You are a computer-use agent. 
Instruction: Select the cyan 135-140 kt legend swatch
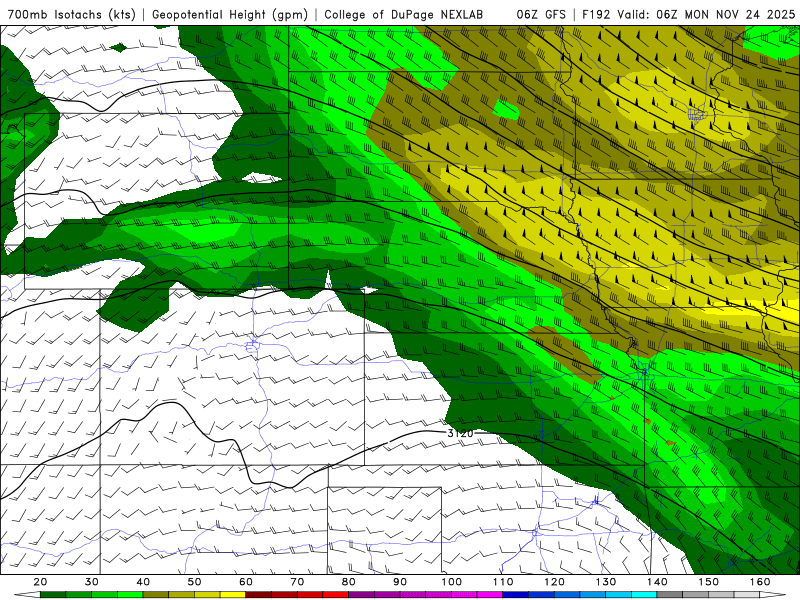[x=644, y=595]
